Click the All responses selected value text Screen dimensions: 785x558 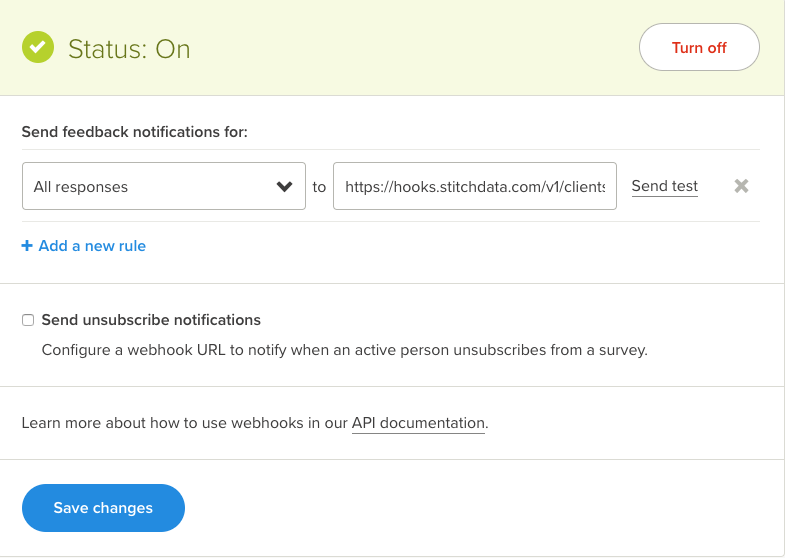coord(81,186)
